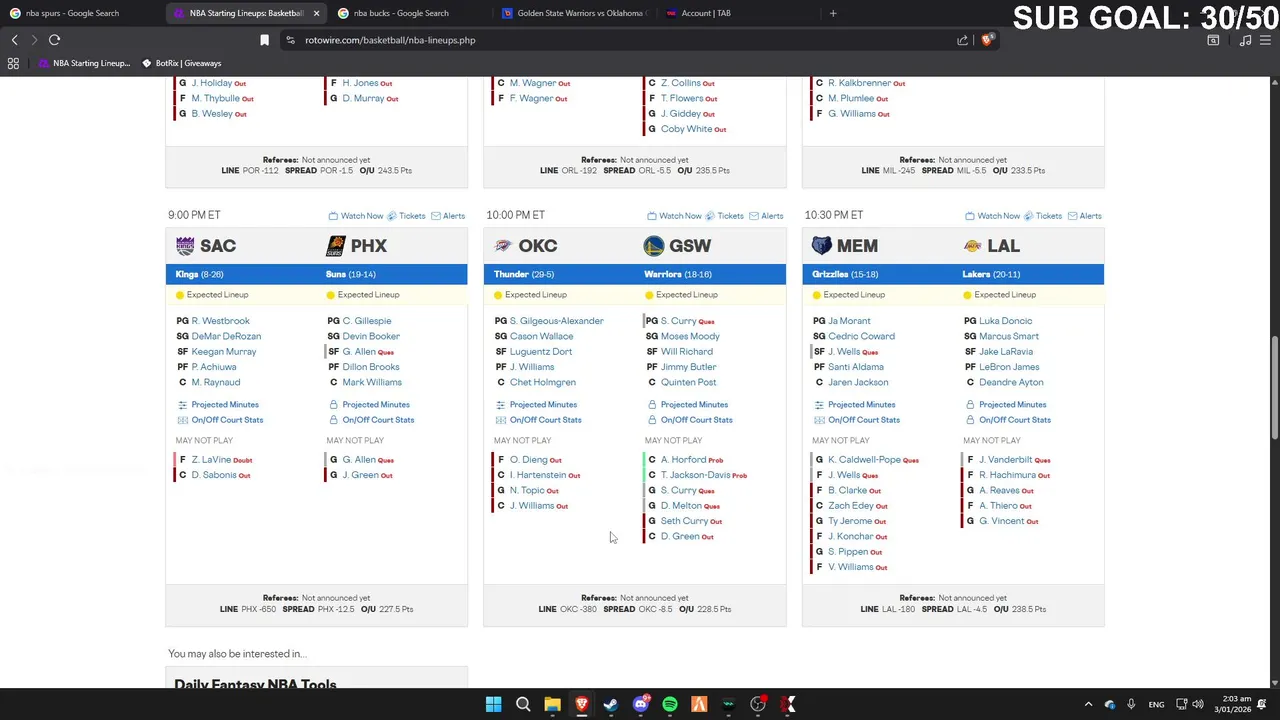Open Kings Projected Minutes
Viewport: 1280px width, 720px height.
218,405
